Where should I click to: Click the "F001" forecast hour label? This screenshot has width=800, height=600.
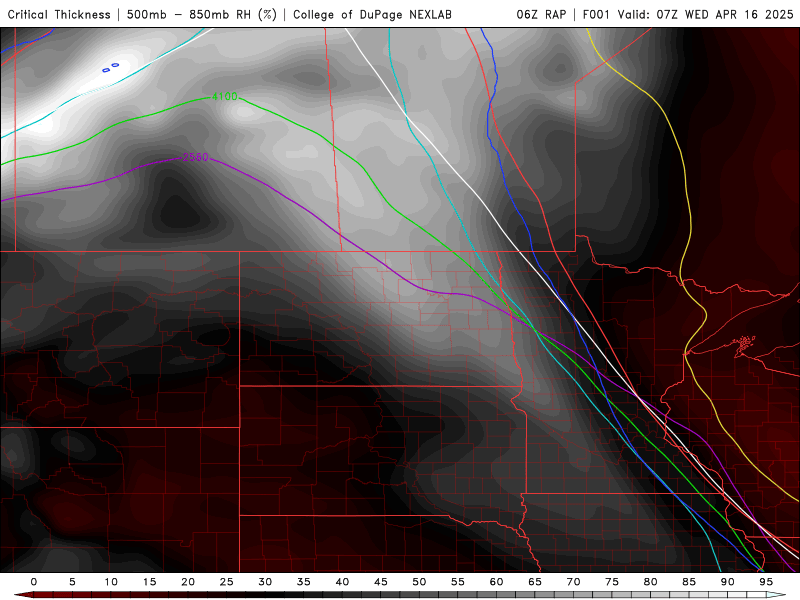click(596, 14)
